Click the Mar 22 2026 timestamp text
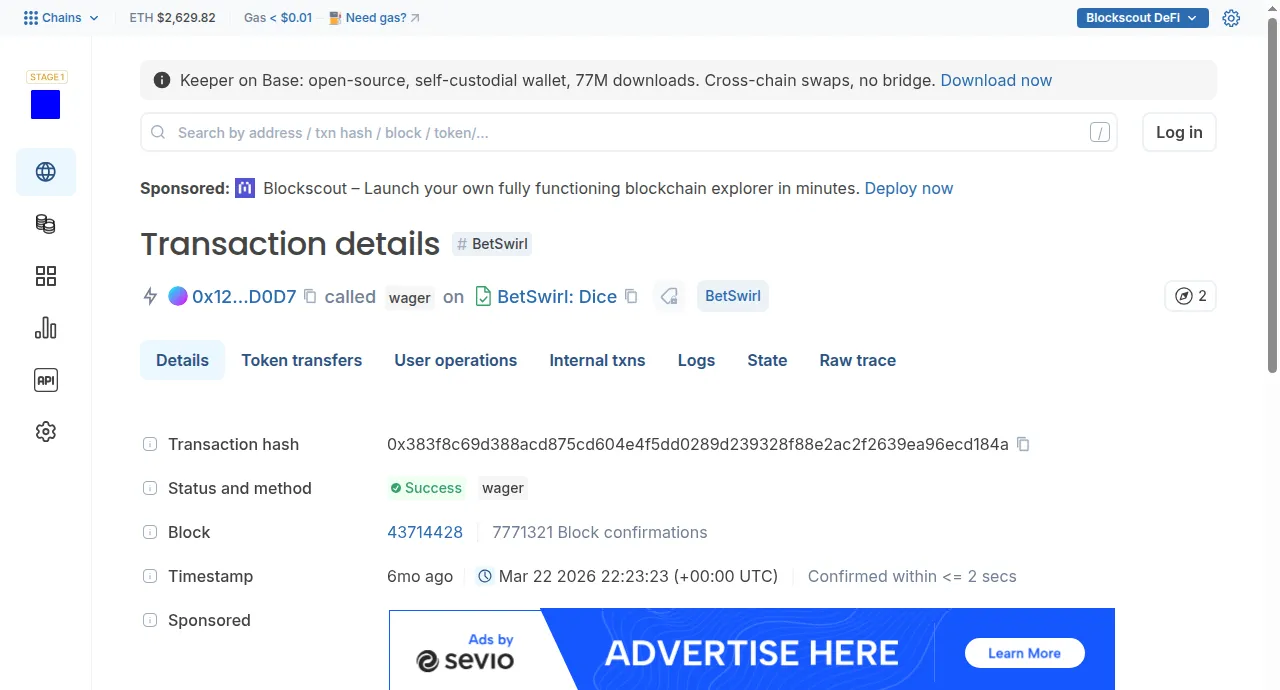Screen dimensions: 1280x690 point(638,576)
